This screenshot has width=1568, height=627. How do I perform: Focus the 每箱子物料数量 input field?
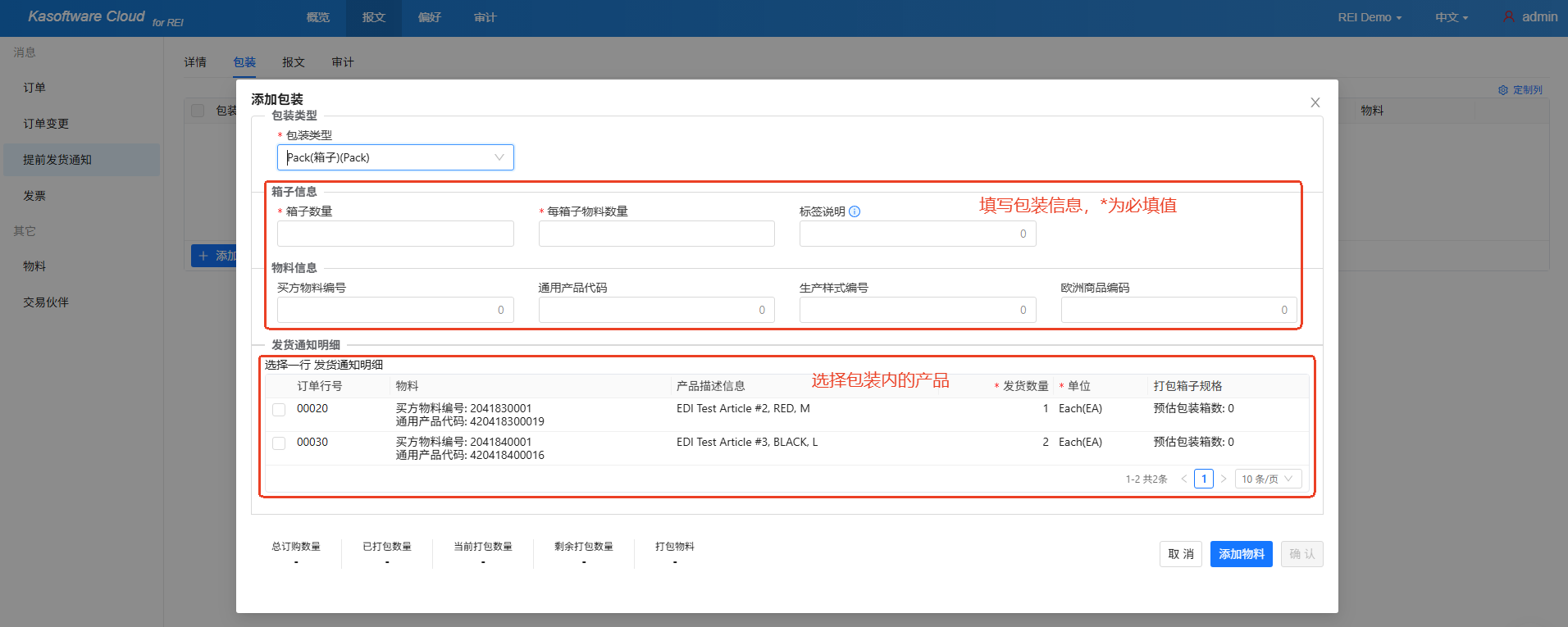pos(657,234)
